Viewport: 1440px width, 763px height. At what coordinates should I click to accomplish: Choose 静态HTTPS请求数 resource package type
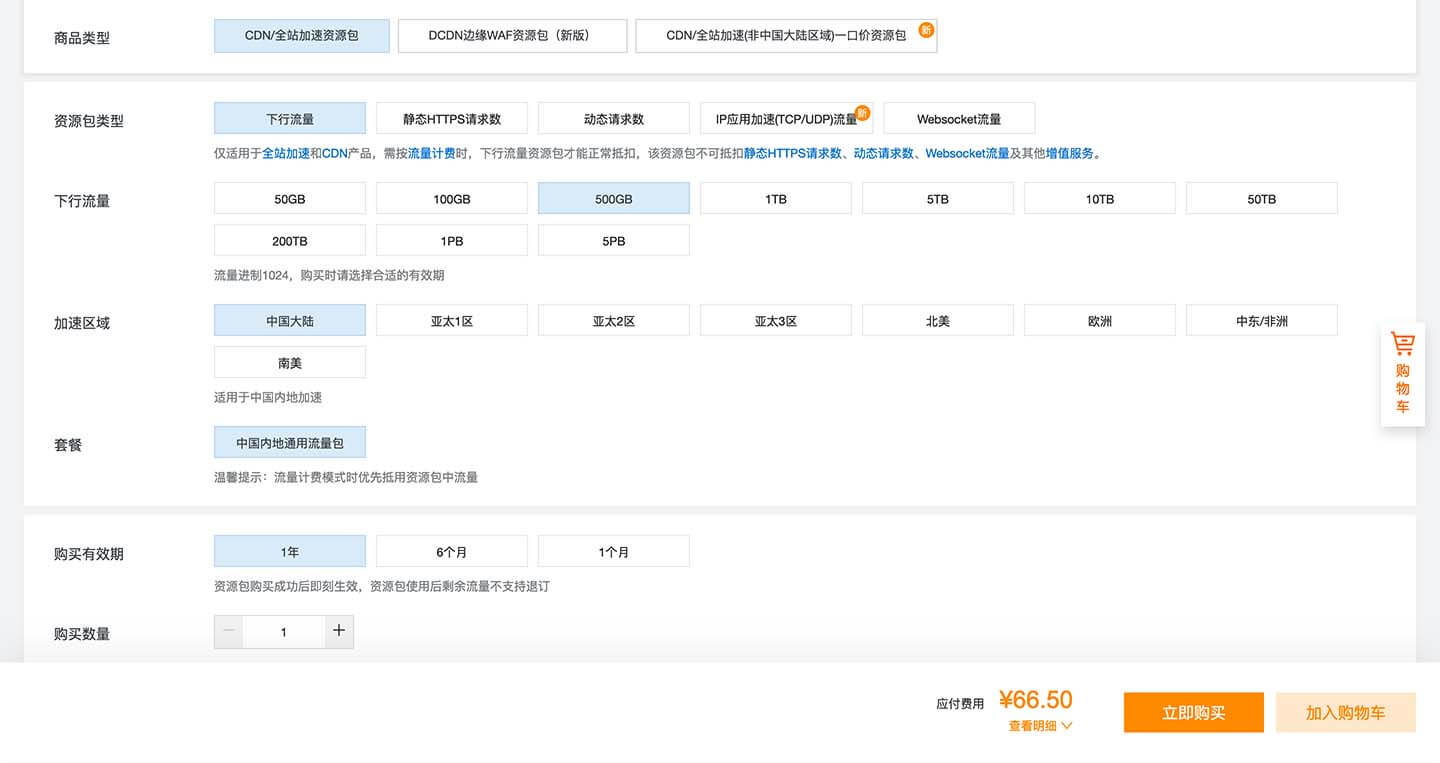point(452,118)
